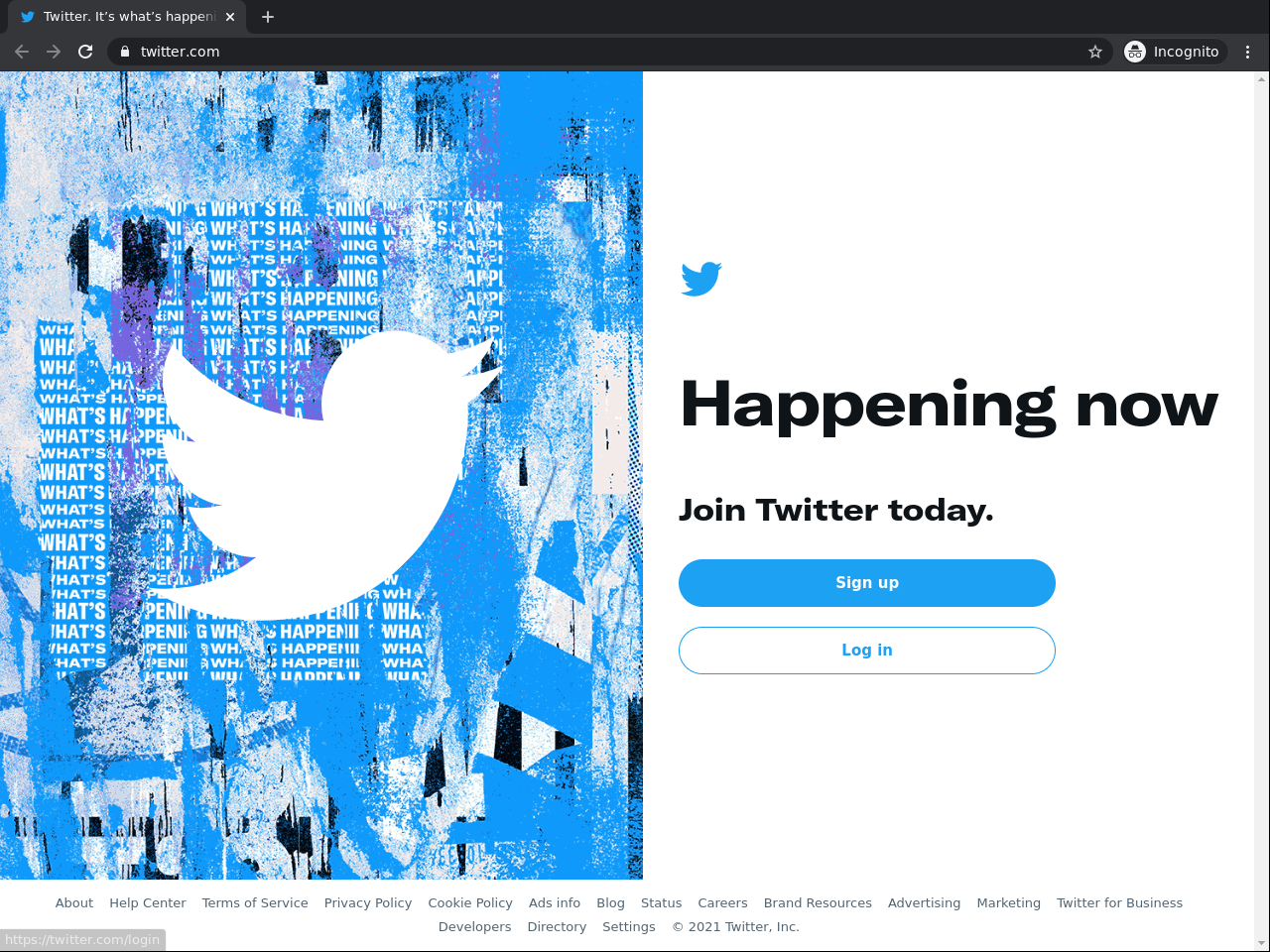Go back with the browser back arrow

click(22, 52)
